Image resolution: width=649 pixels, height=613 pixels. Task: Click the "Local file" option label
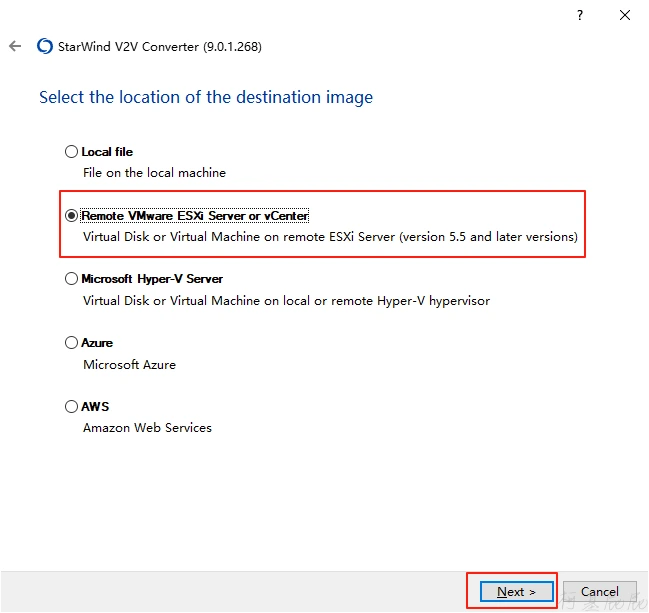pos(107,152)
